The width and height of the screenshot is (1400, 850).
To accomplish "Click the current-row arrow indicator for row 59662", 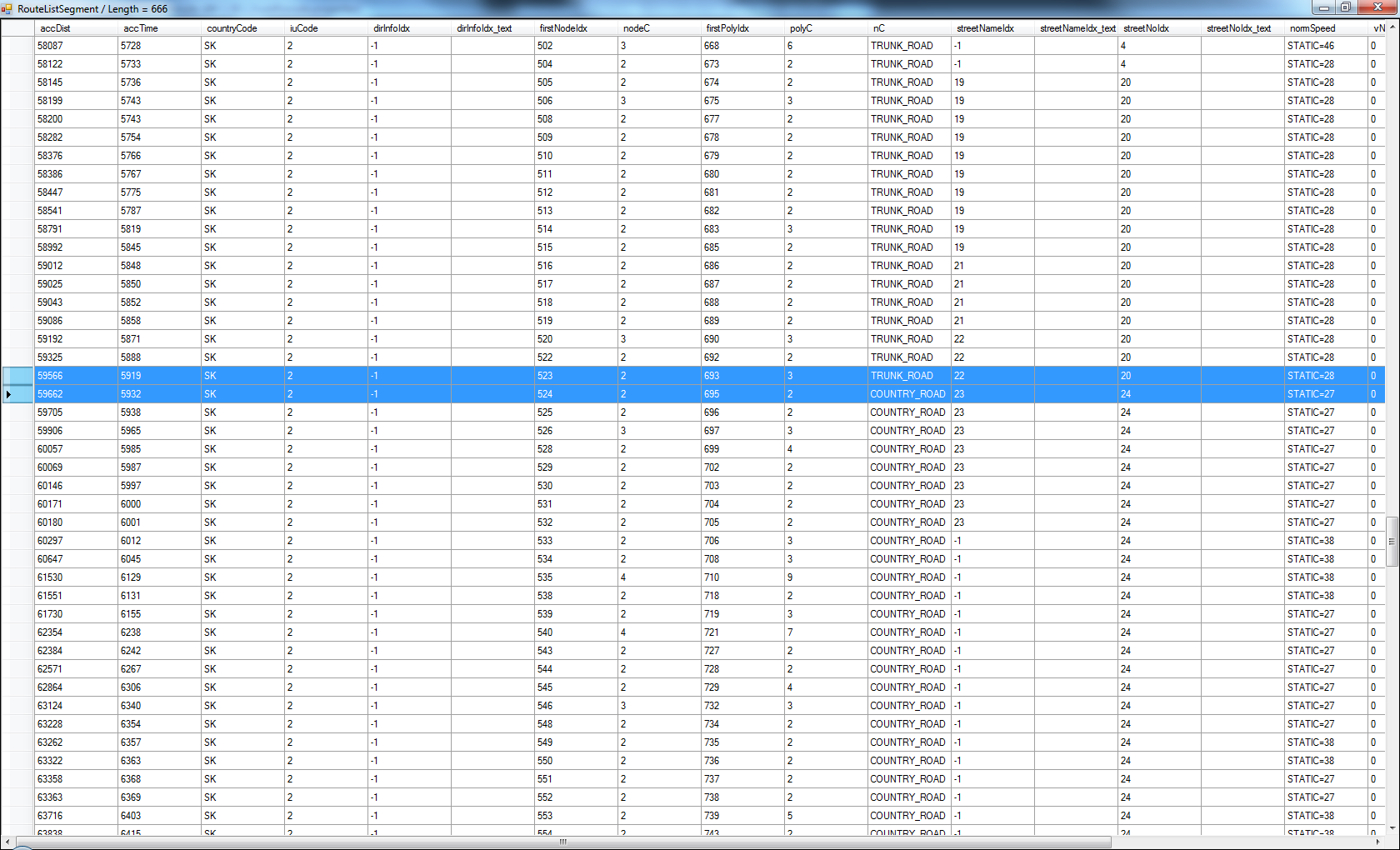I will point(9,394).
